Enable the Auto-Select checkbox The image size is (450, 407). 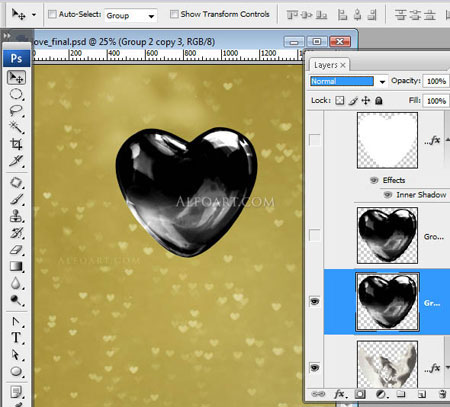pos(52,14)
